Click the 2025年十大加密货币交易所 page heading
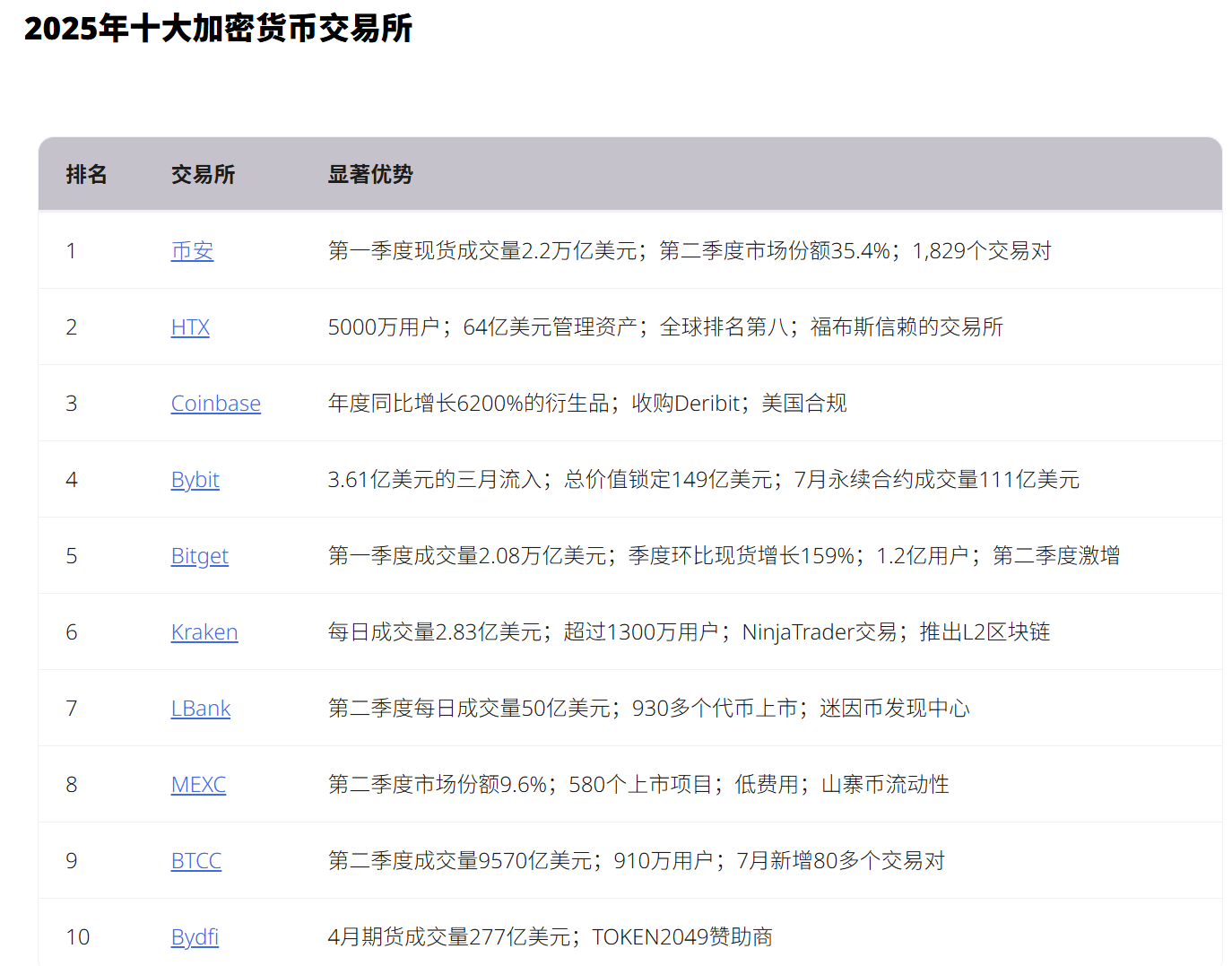This screenshot has height=966, width=1232. point(218,29)
